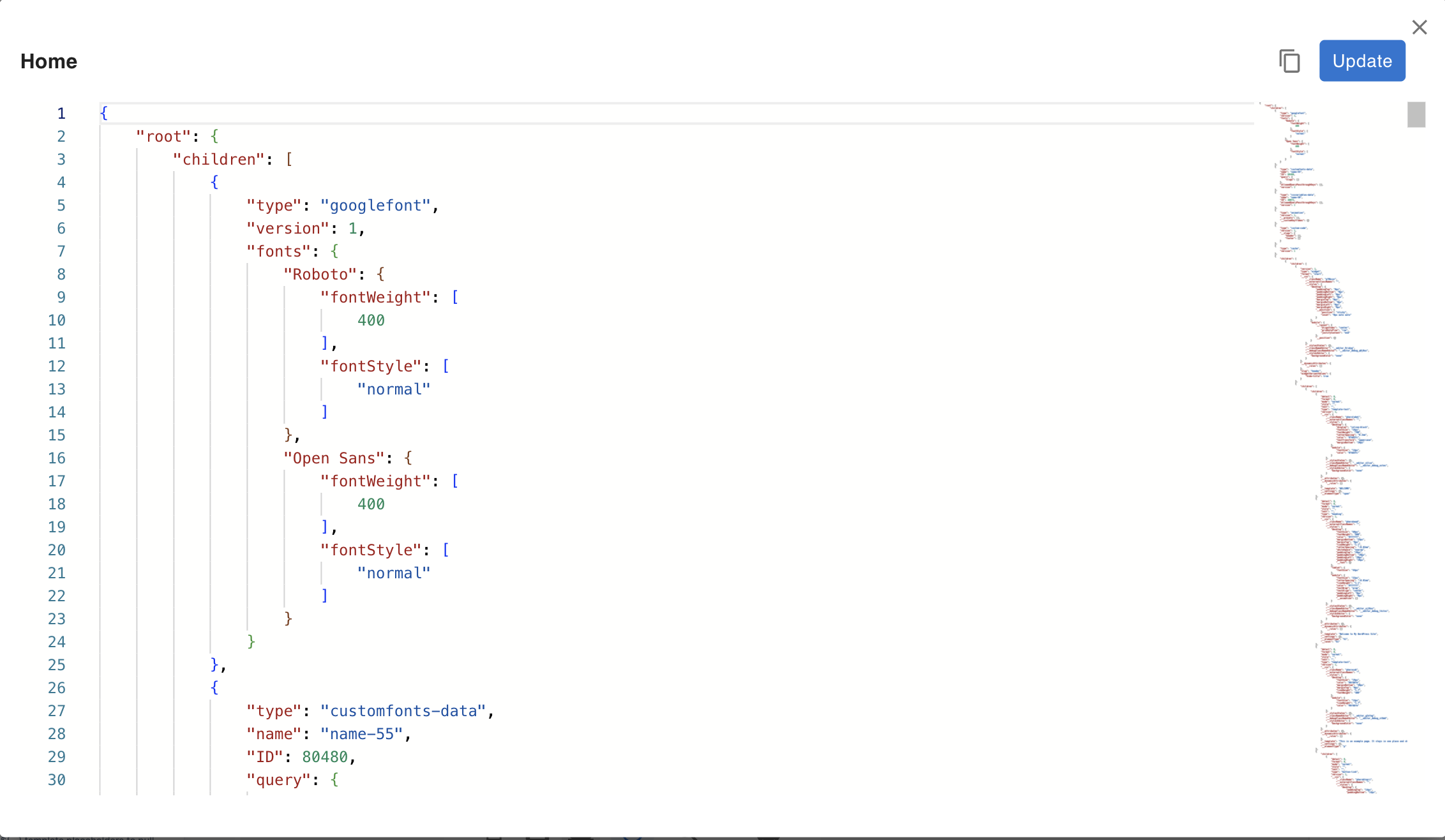Click the "version" key on line 6
1445x840 pixels.
288,229
